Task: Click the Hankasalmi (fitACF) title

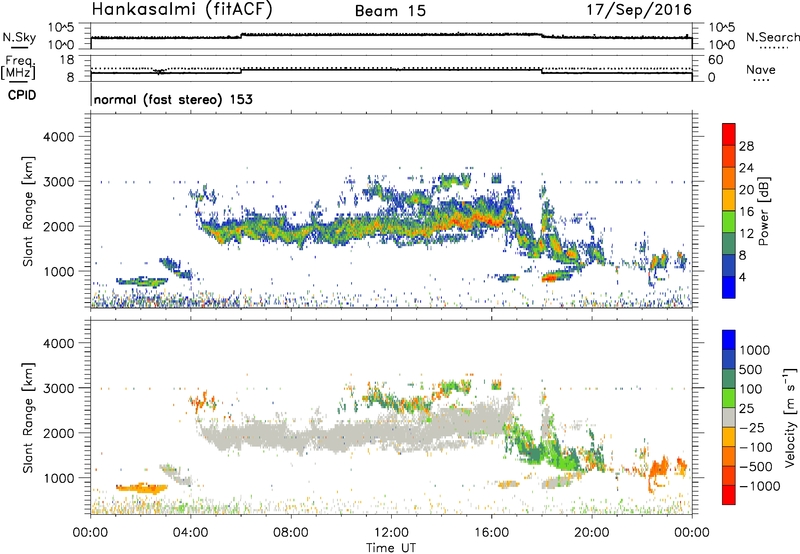Action: tap(182, 10)
